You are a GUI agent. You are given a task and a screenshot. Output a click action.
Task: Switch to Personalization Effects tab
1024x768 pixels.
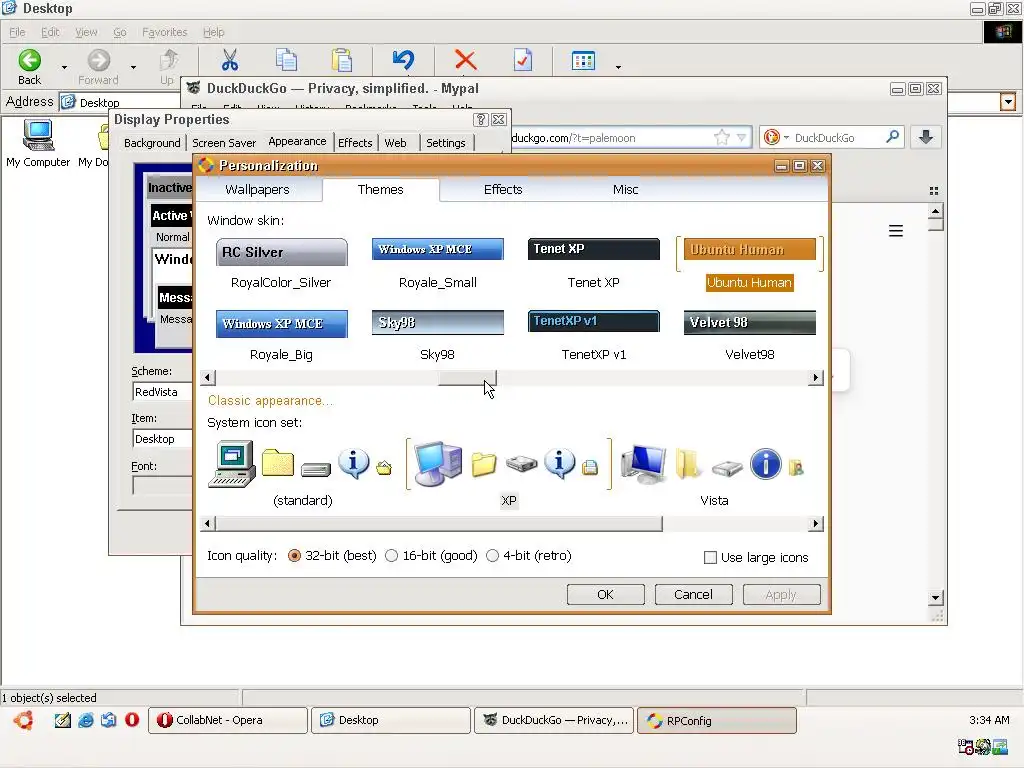[x=503, y=189]
